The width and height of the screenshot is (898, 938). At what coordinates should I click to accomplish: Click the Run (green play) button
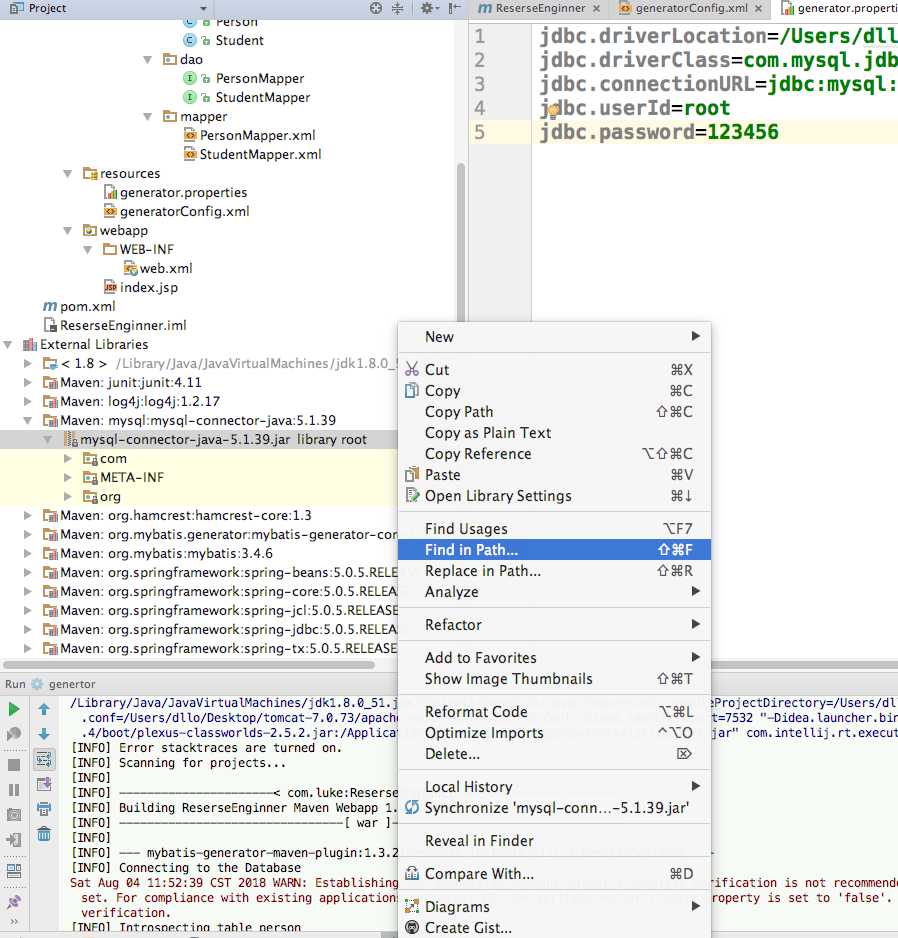point(14,709)
